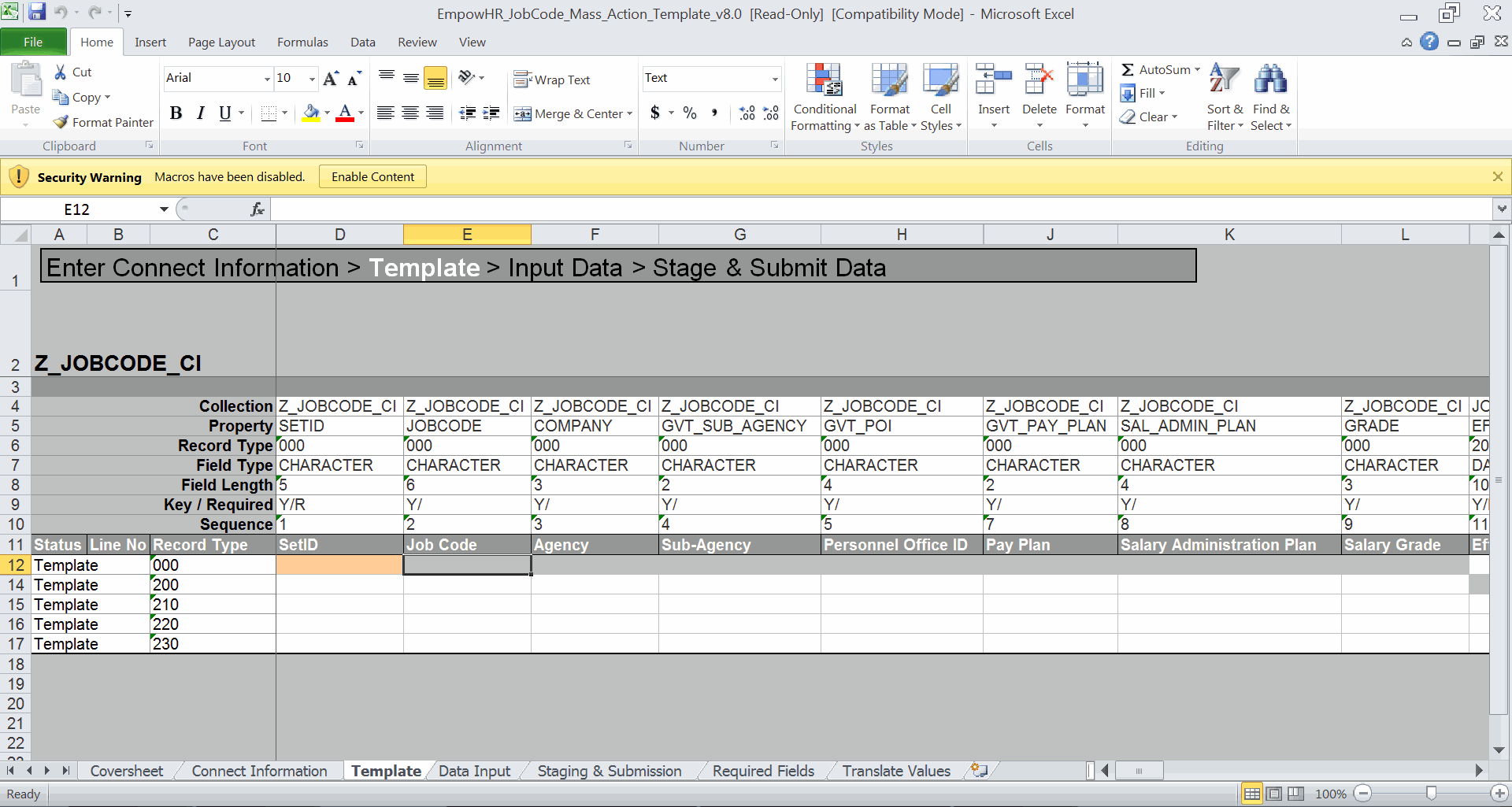The width and height of the screenshot is (1512, 807).
Task: Open Format as Table gallery
Action: 890,97
